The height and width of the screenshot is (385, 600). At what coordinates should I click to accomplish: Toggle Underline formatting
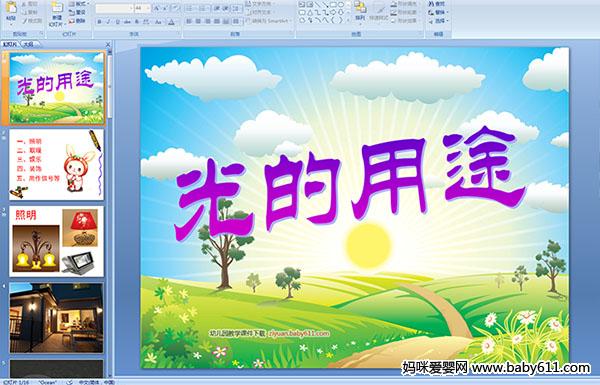(118, 22)
